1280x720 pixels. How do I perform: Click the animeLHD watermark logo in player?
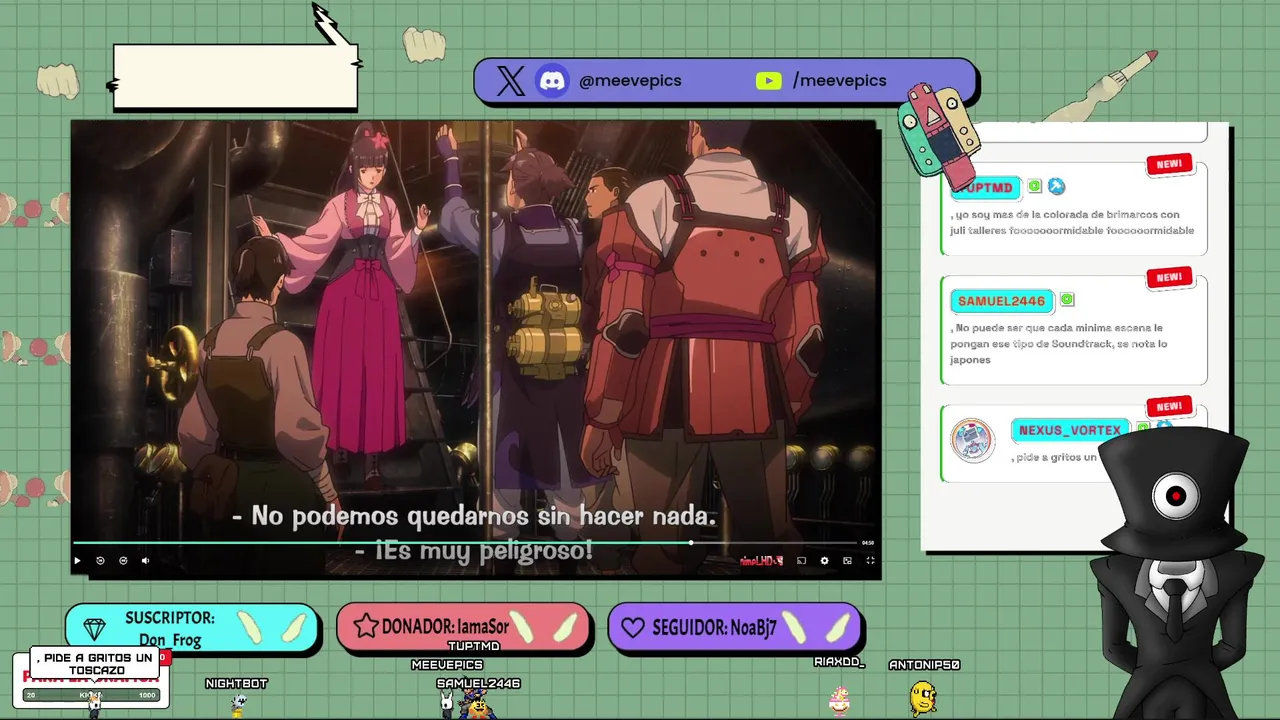[x=761, y=561]
